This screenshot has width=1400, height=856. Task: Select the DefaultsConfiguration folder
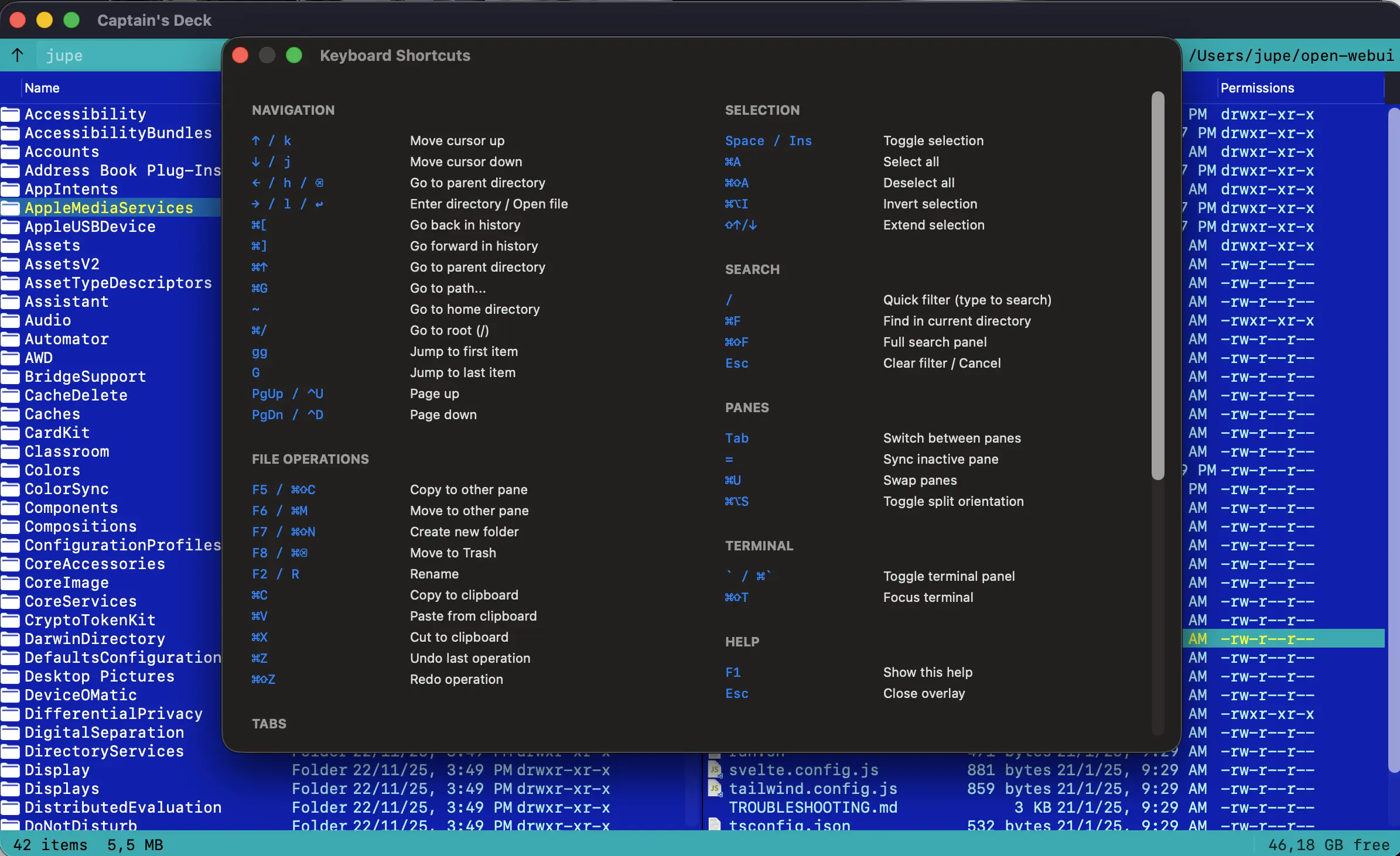123,658
